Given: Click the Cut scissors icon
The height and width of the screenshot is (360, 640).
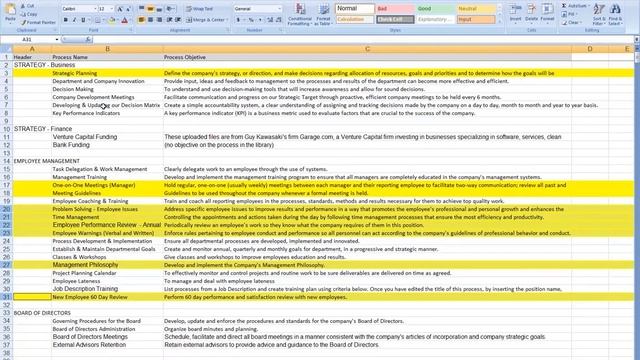Looking at the screenshot, I should click(23, 6).
